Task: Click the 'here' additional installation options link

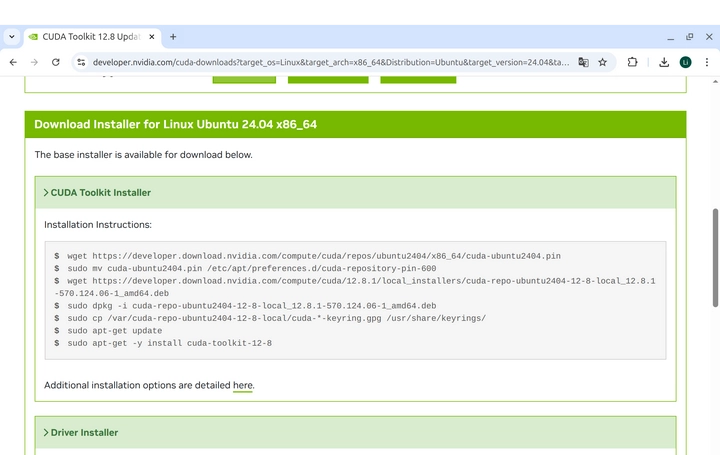Action: pyautogui.click(x=243, y=385)
